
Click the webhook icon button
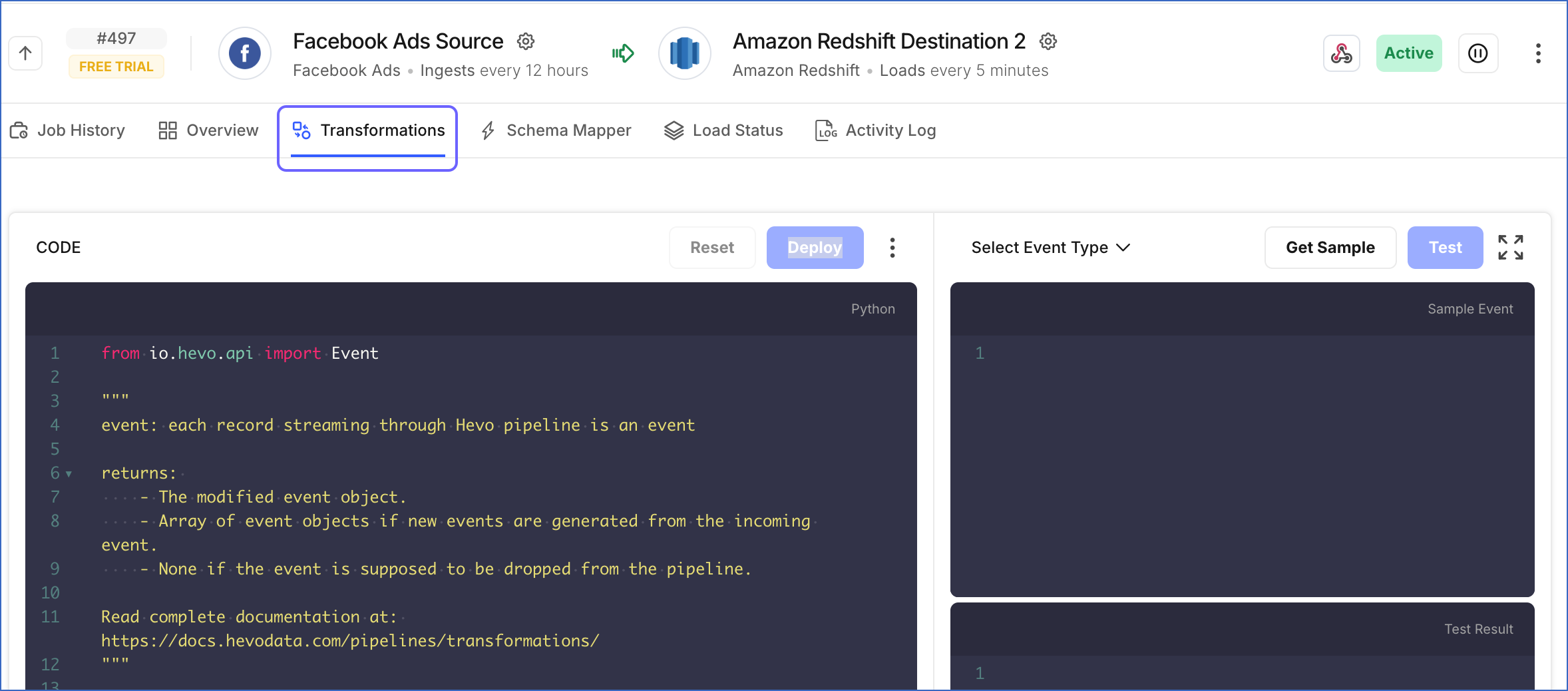pos(1341,53)
